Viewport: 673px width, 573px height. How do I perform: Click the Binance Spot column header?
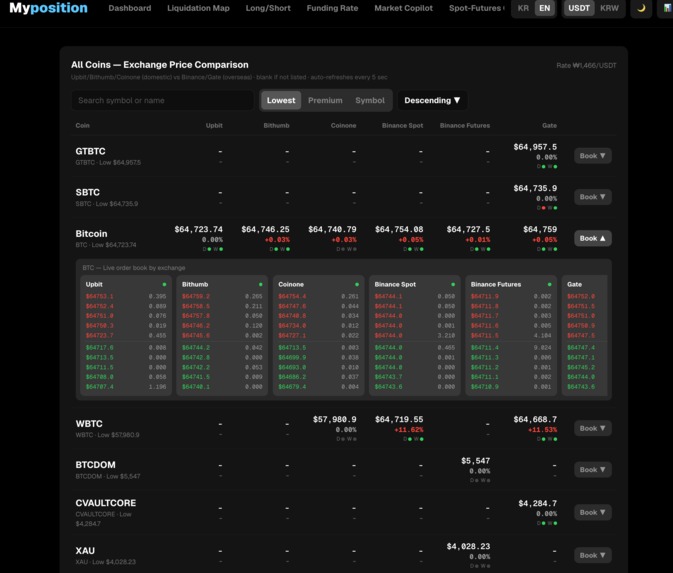click(x=403, y=125)
